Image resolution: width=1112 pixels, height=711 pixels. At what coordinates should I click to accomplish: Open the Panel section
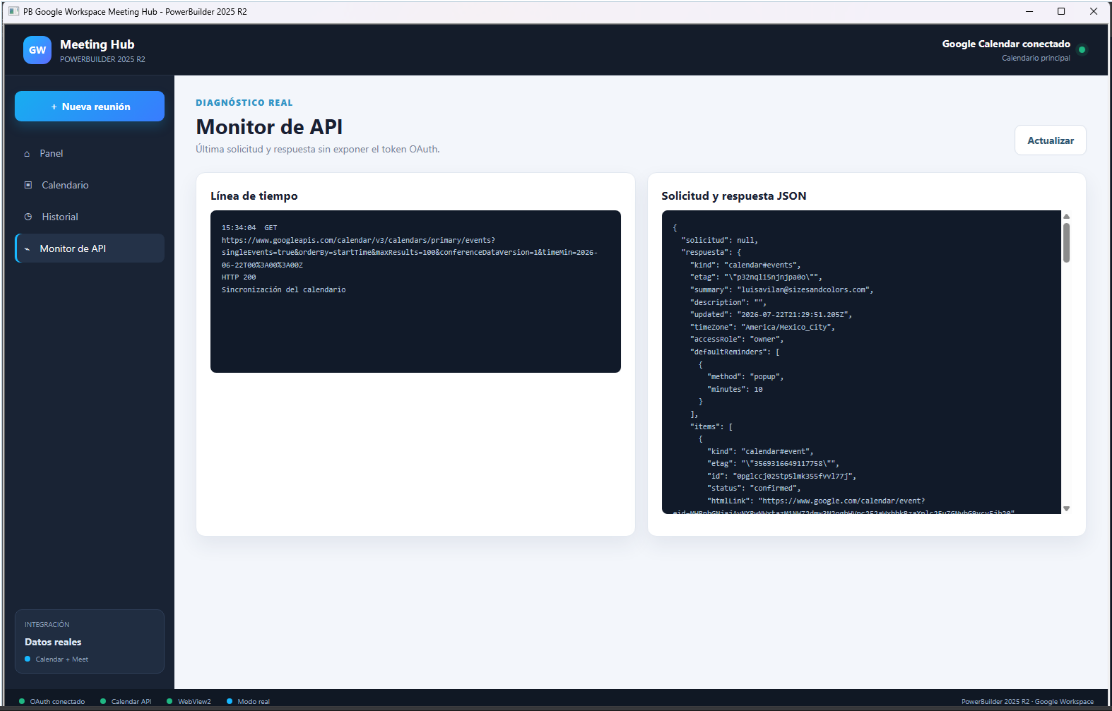(89, 154)
